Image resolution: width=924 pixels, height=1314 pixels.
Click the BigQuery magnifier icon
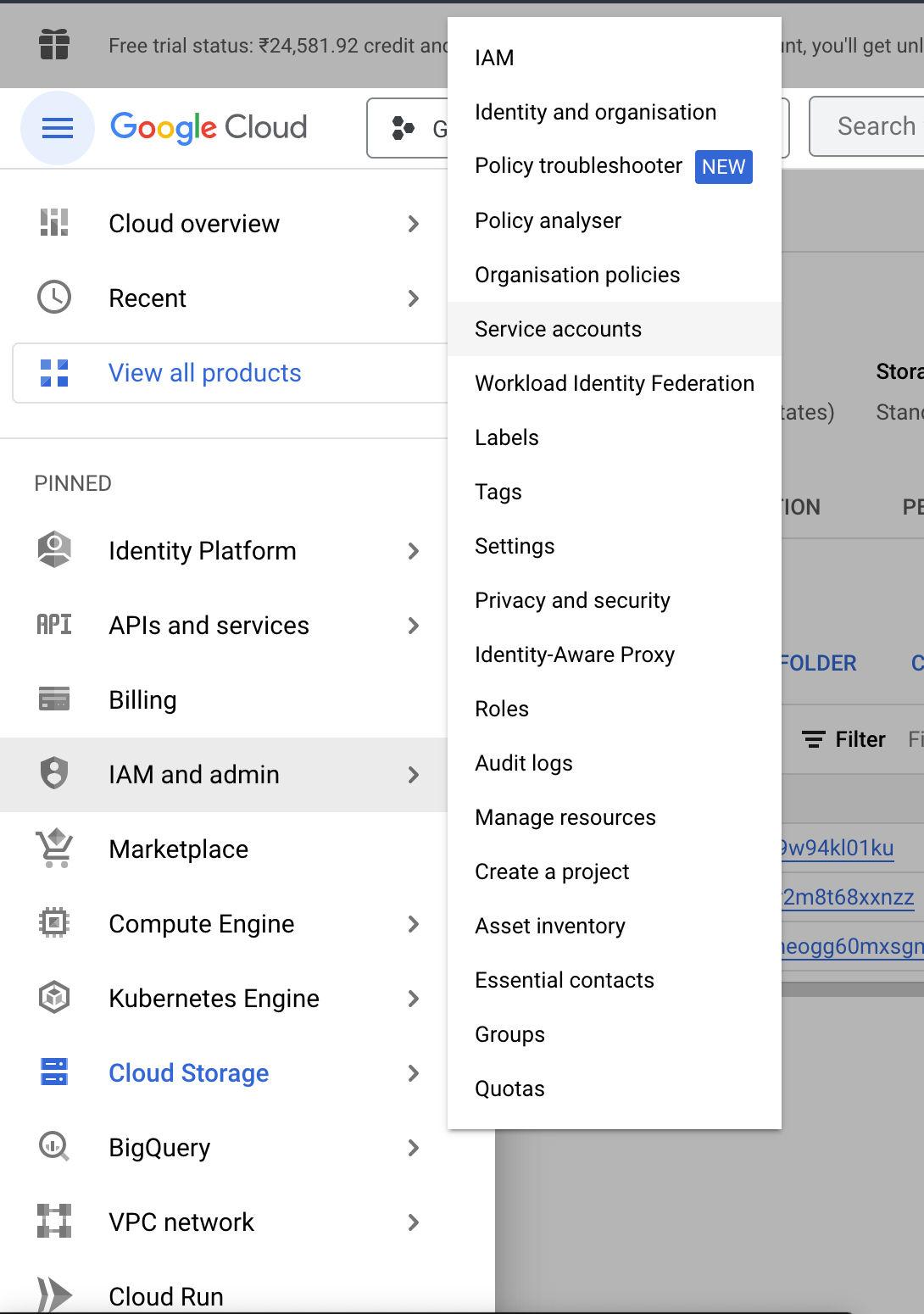pyautogui.click(x=54, y=1147)
